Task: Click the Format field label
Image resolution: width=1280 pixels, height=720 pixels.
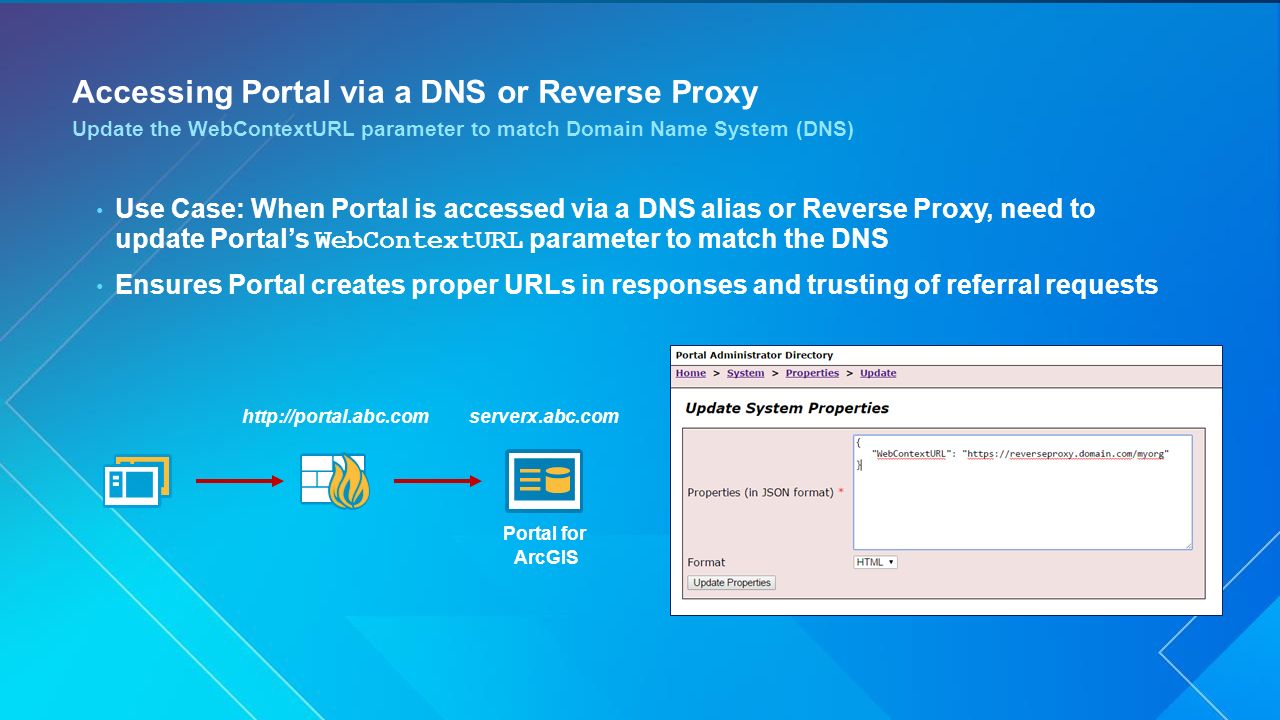Action: tap(706, 562)
